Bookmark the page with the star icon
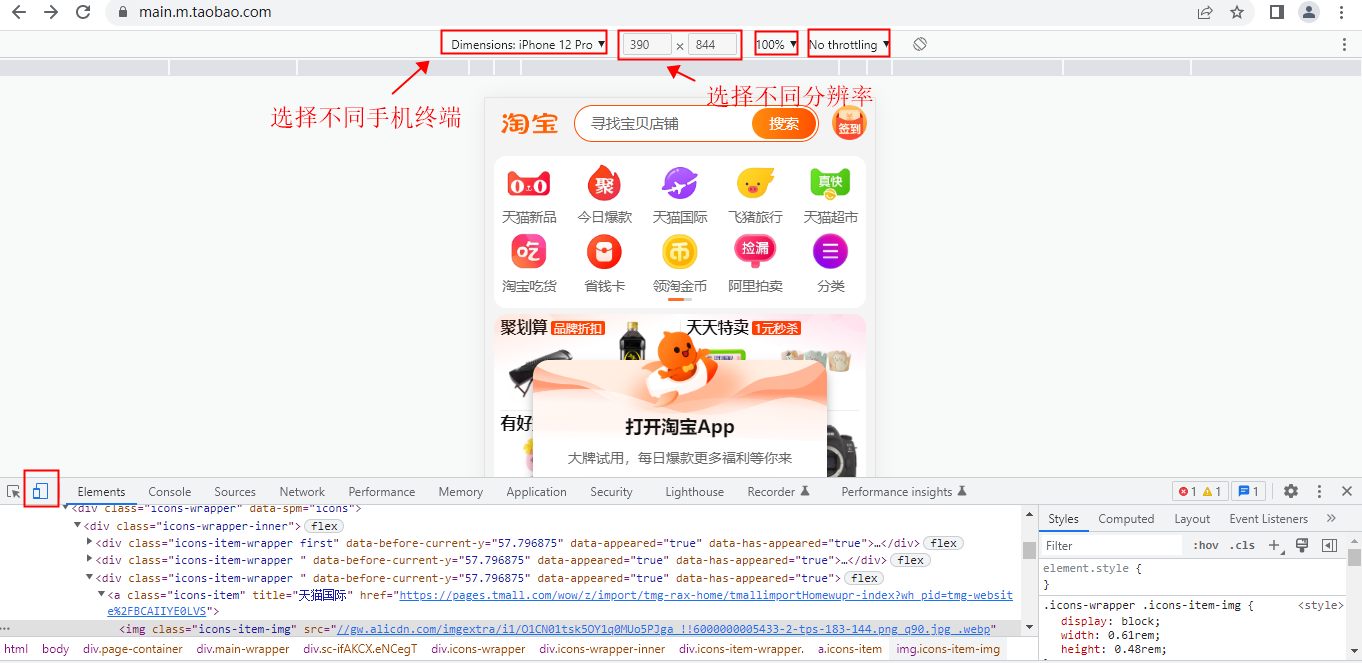The image size is (1362, 663). (1237, 12)
